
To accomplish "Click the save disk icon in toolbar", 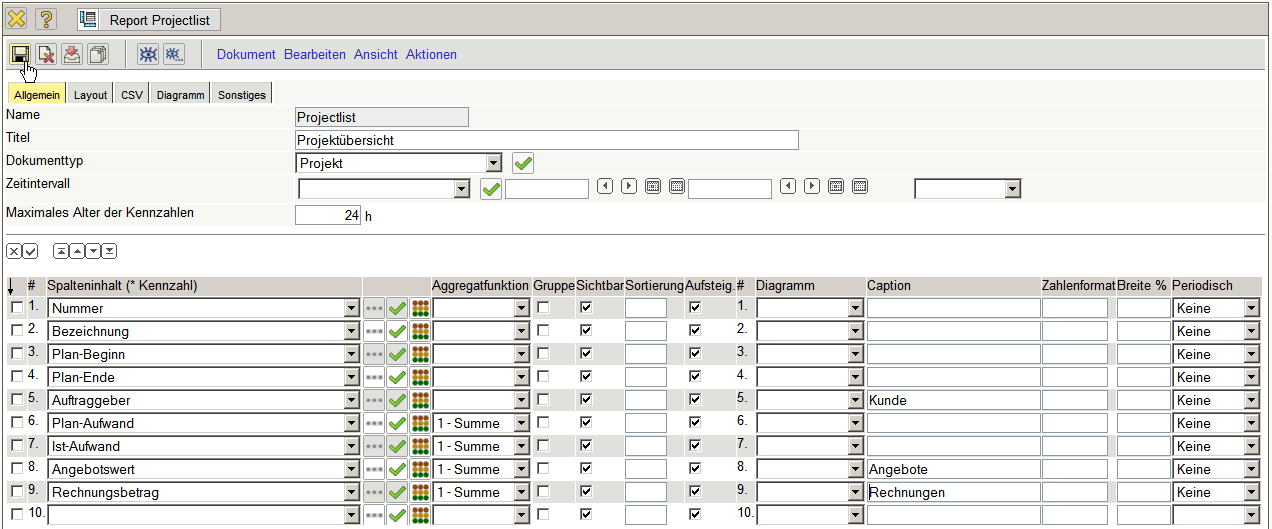I will click(20, 54).
